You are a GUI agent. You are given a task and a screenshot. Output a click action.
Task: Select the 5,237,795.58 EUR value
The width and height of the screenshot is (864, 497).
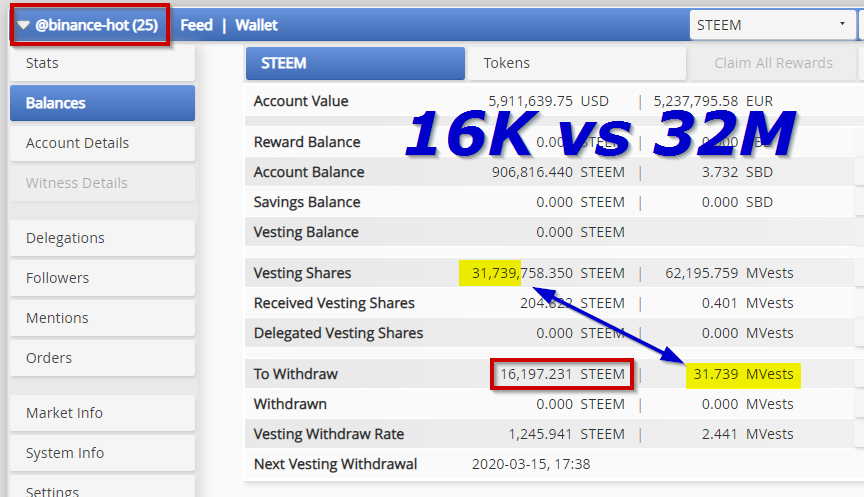[x=713, y=101]
